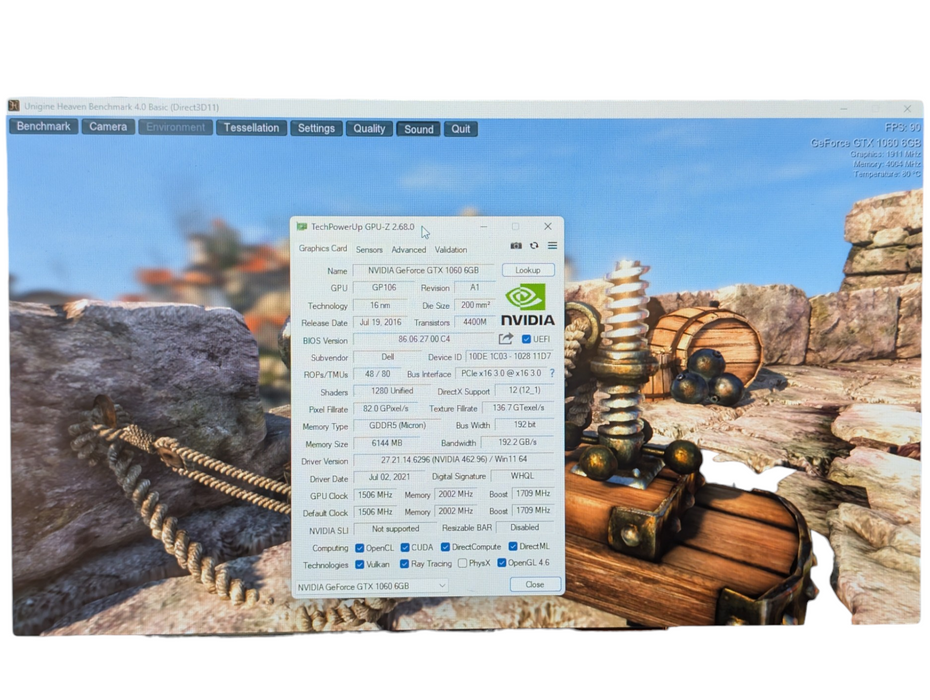Click the Memory Size value 6144 MB
Screen dimensions: 930x700
[387, 443]
